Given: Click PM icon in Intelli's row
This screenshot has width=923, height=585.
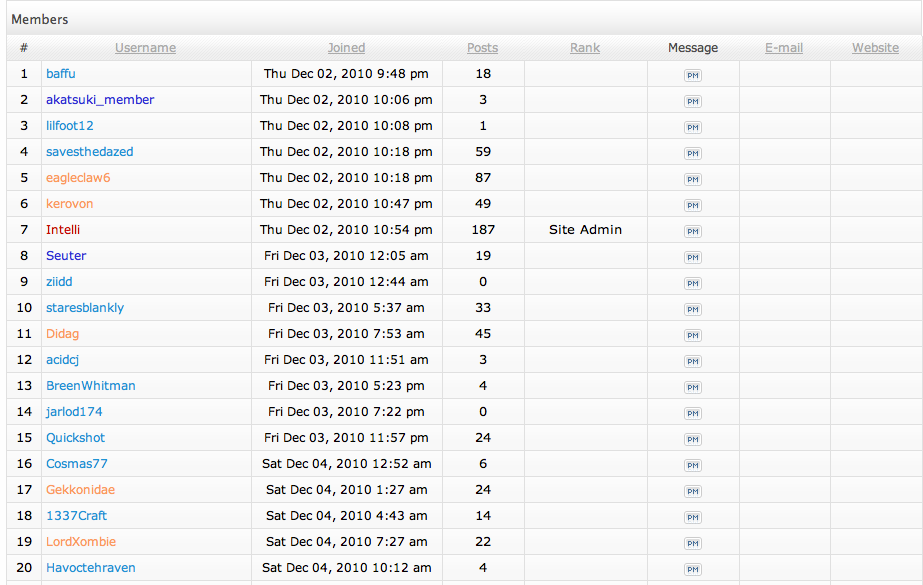Looking at the screenshot, I should pos(692,231).
